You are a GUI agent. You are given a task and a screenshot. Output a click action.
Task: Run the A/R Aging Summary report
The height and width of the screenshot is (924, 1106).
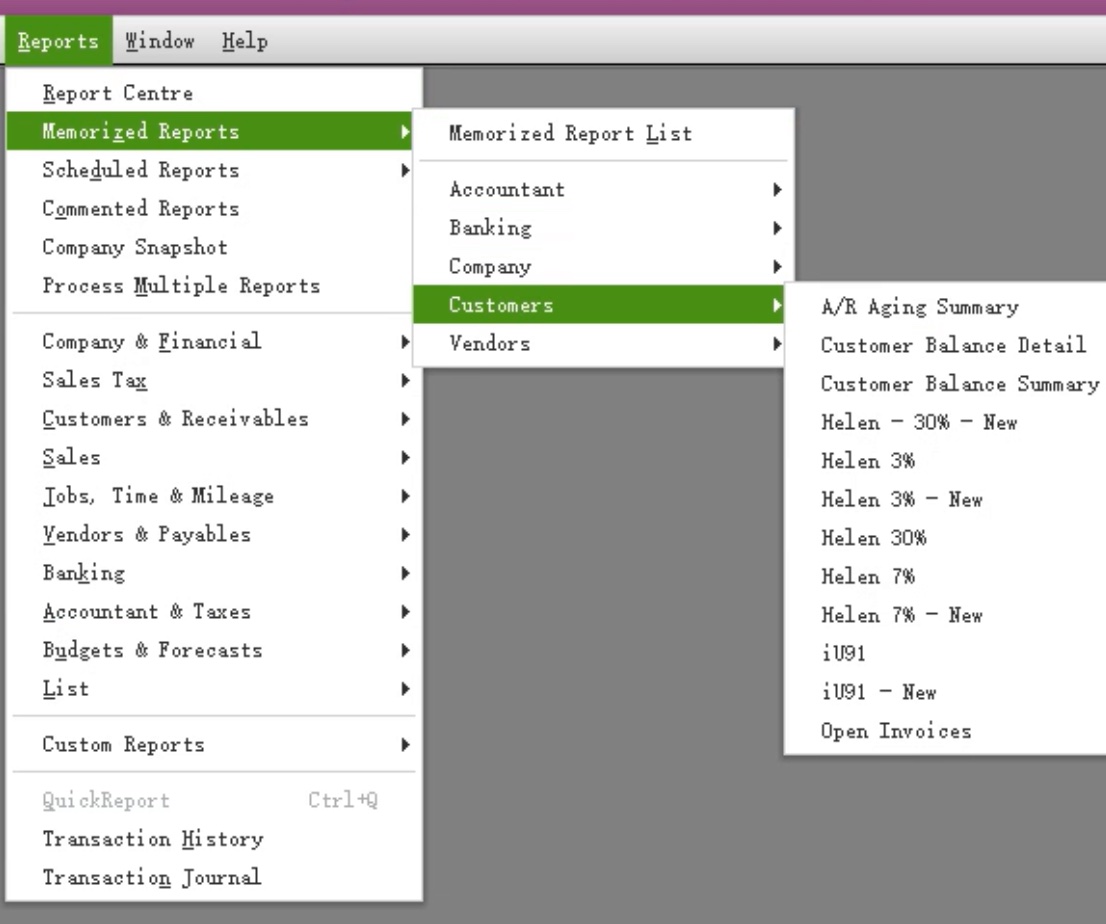coord(918,307)
